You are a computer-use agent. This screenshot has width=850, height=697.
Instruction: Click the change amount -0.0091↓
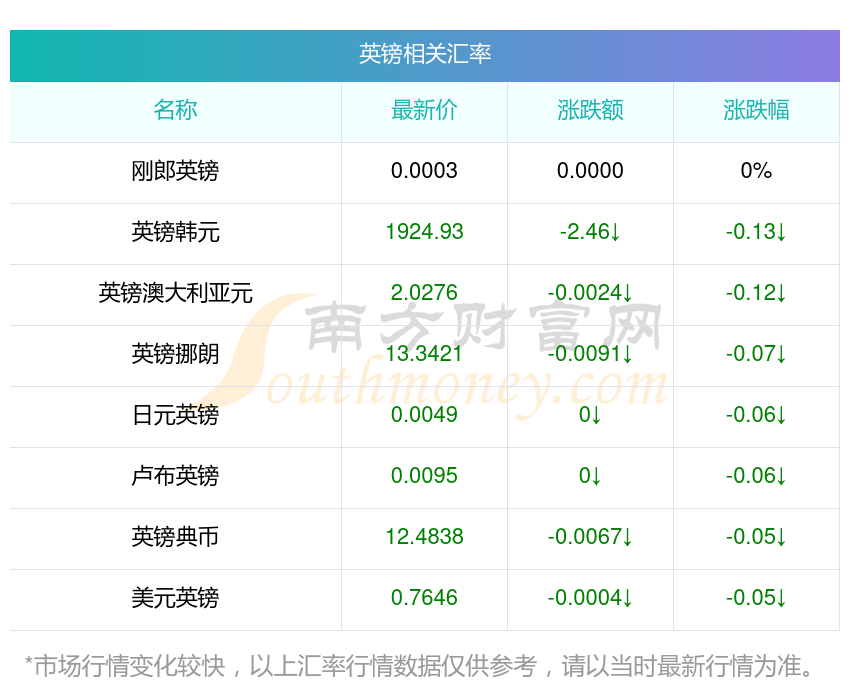coord(590,354)
